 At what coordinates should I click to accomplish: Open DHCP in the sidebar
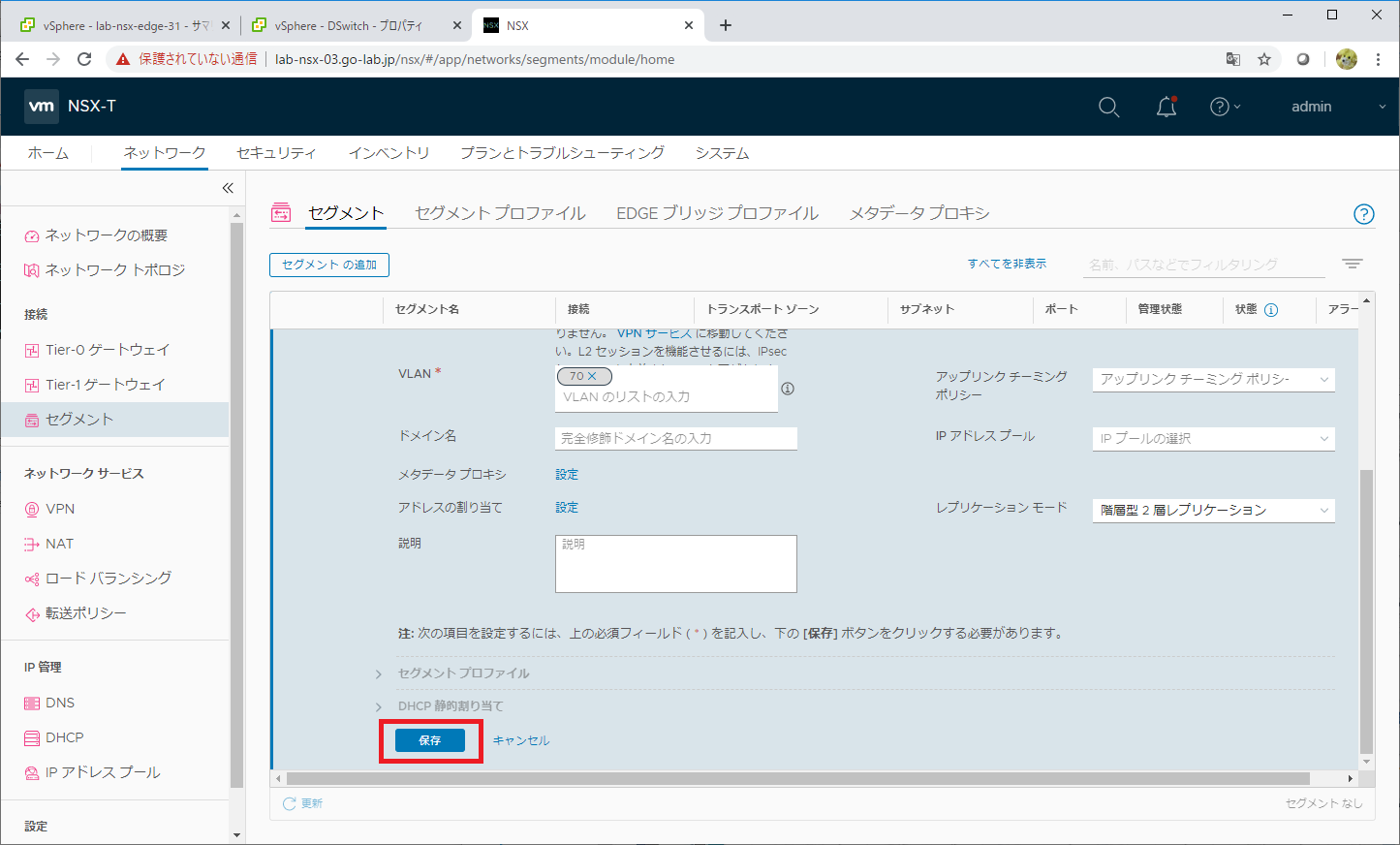pyautogui.click(x=64, y=737)
